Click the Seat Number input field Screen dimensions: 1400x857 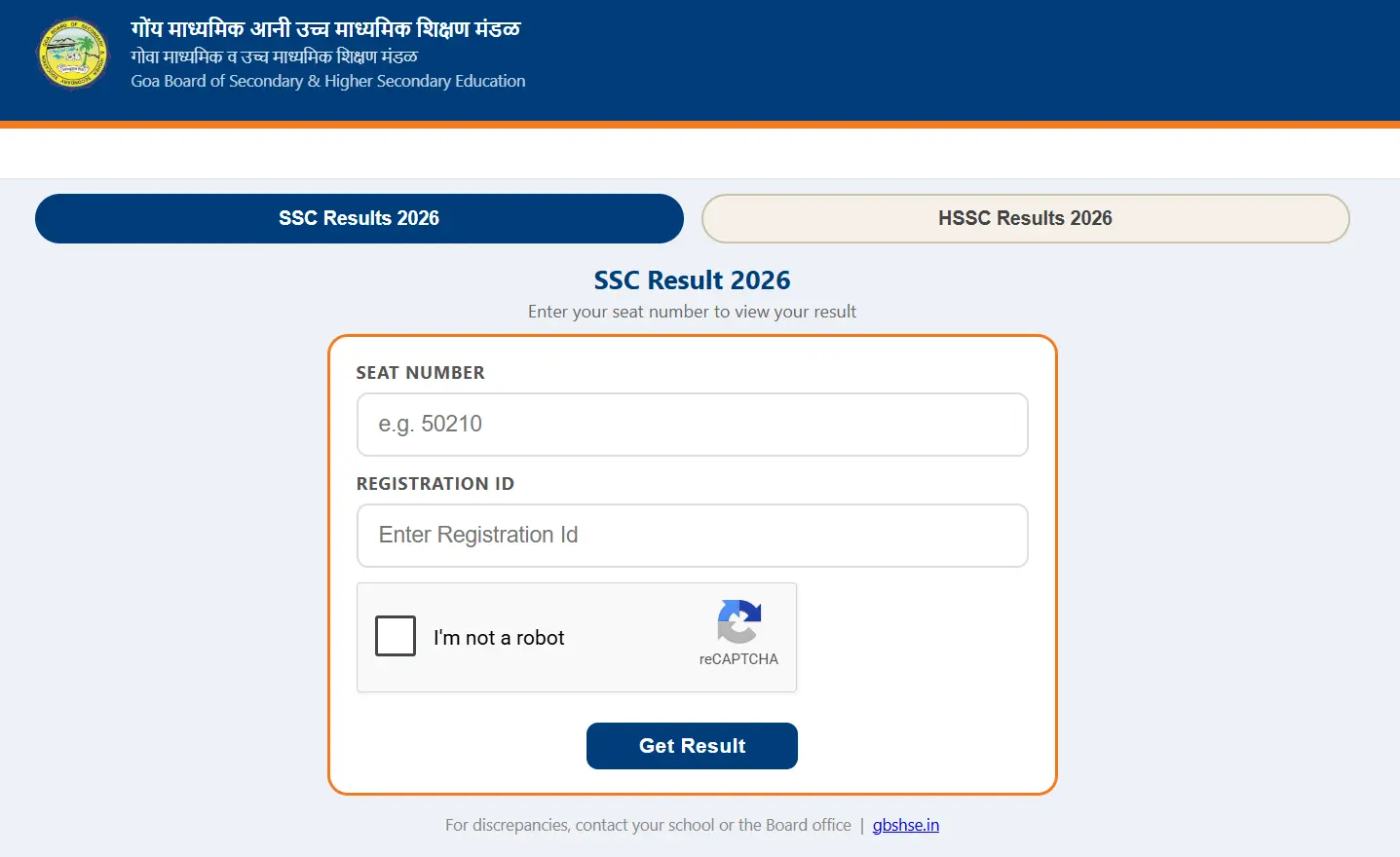[x=692, y=425]
